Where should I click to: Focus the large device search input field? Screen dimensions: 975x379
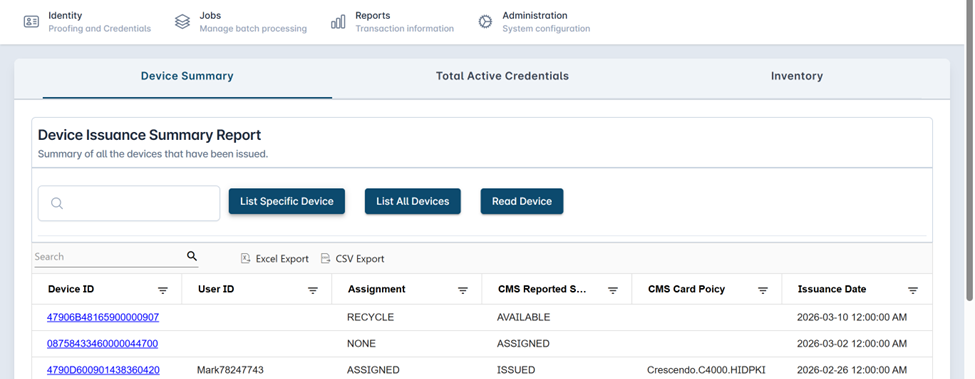coord(129,203)
